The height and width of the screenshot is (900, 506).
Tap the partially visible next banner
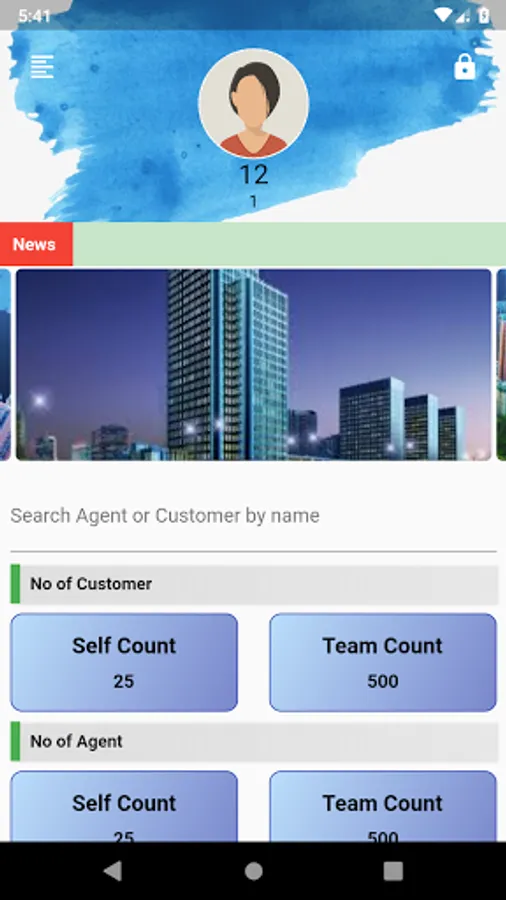(501, 364)
